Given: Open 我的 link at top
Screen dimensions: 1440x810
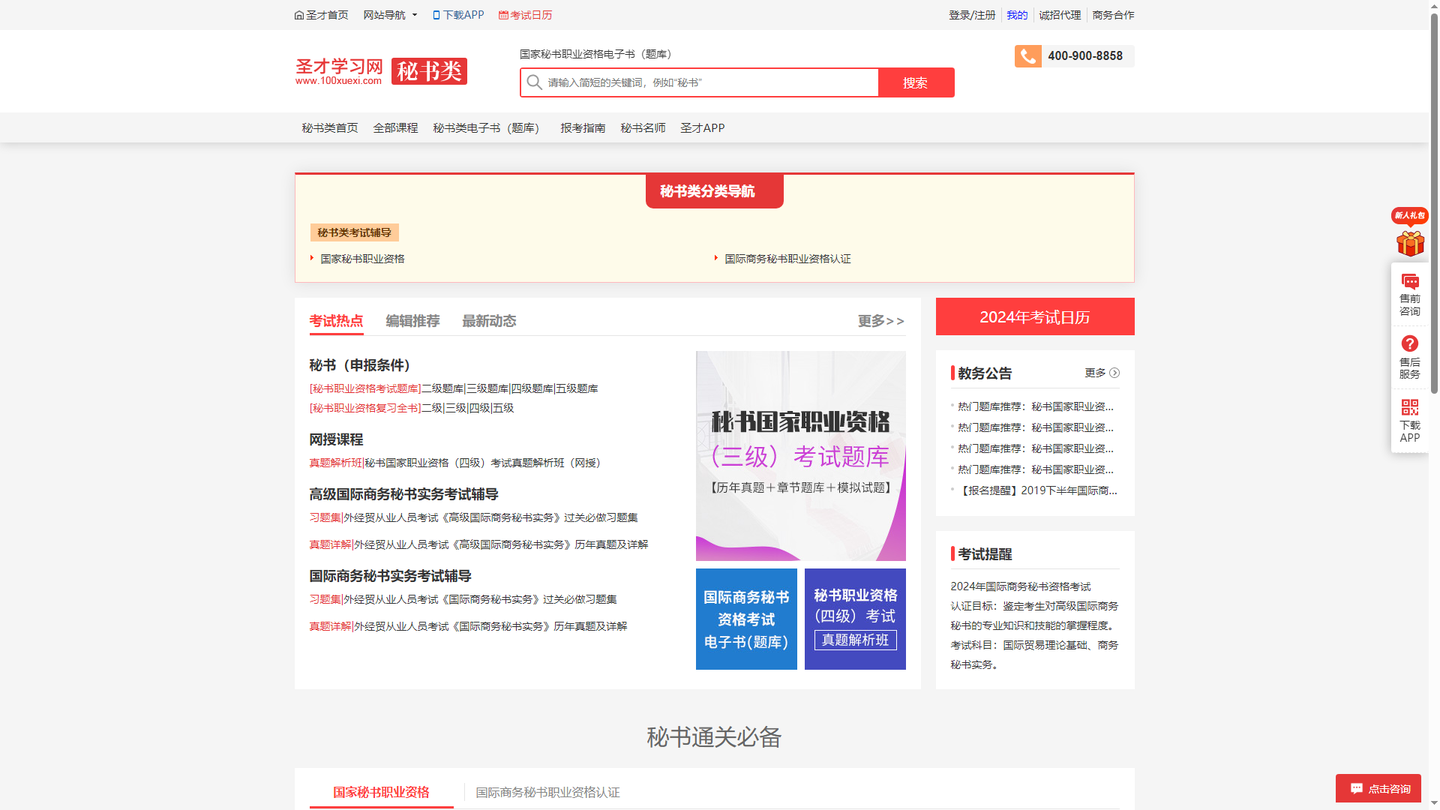Looking at the screenshot, I should [1017, 15].
